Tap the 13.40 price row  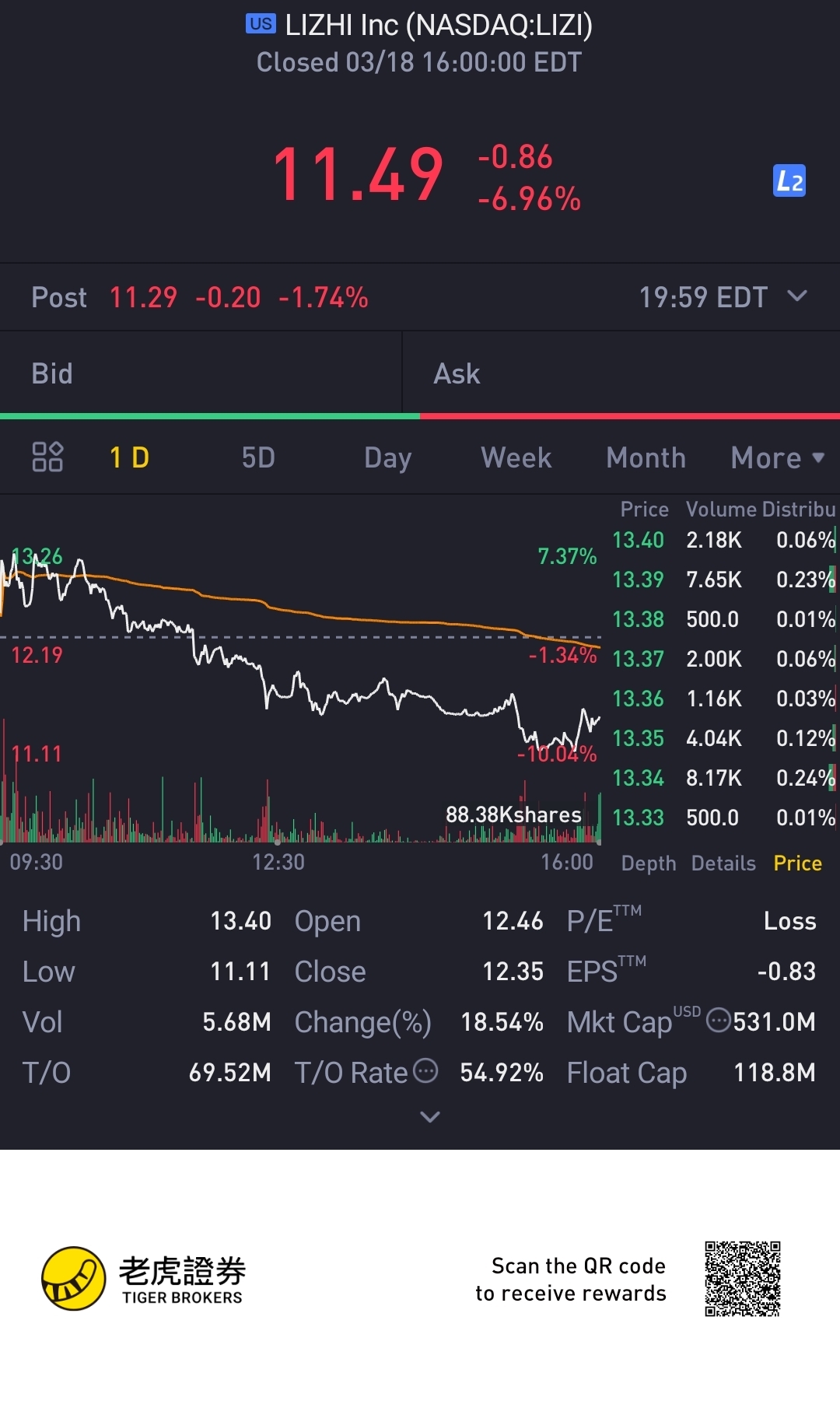[x=723, y=540]
